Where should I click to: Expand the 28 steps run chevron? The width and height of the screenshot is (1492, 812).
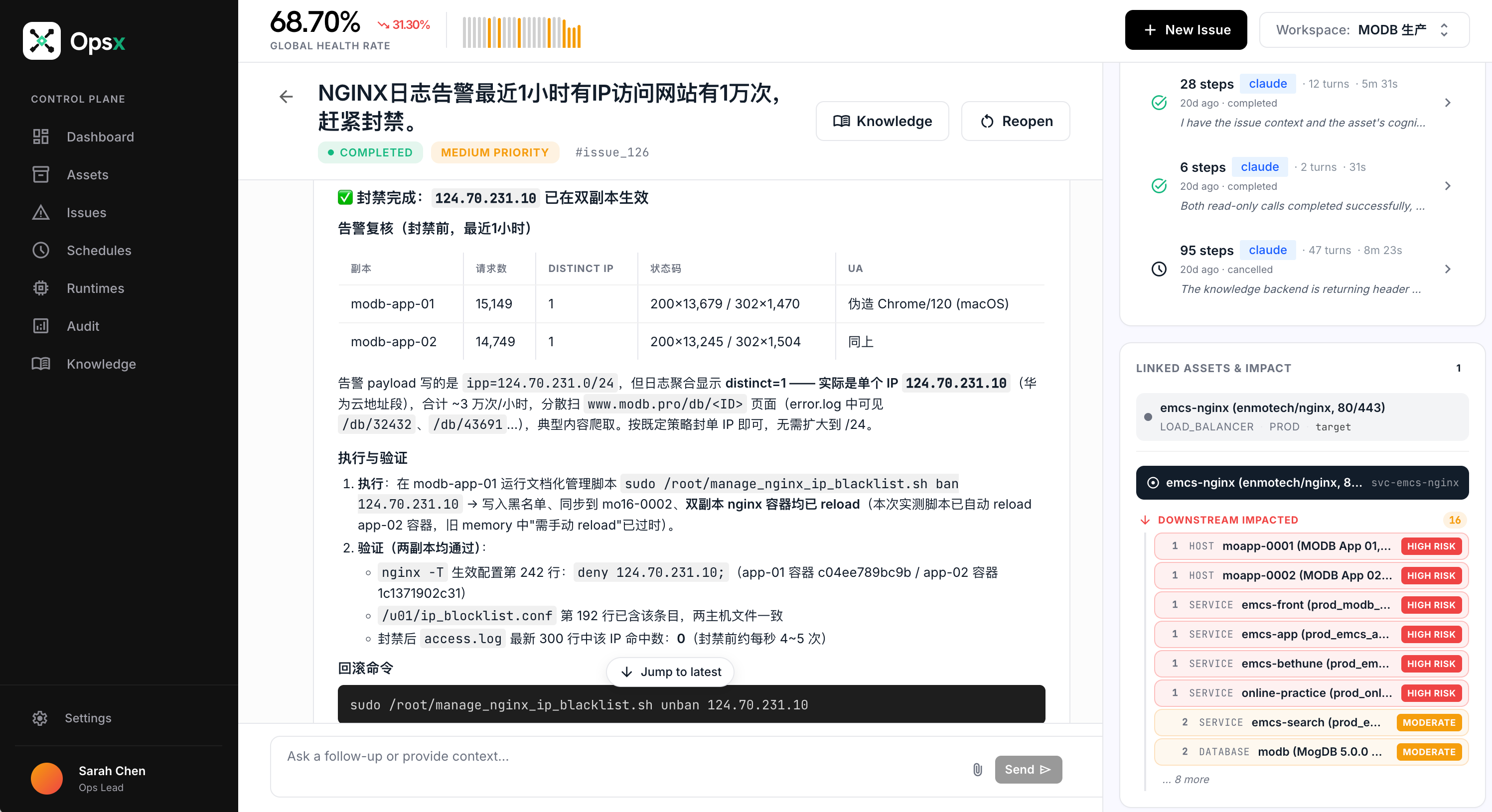[1448, 103]
